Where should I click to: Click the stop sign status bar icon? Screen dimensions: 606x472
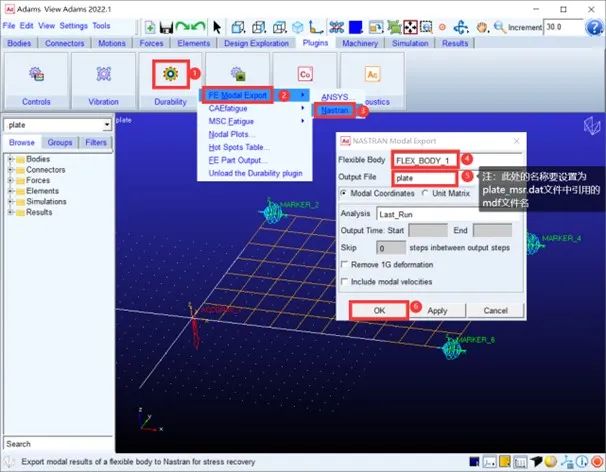point(597,461)
